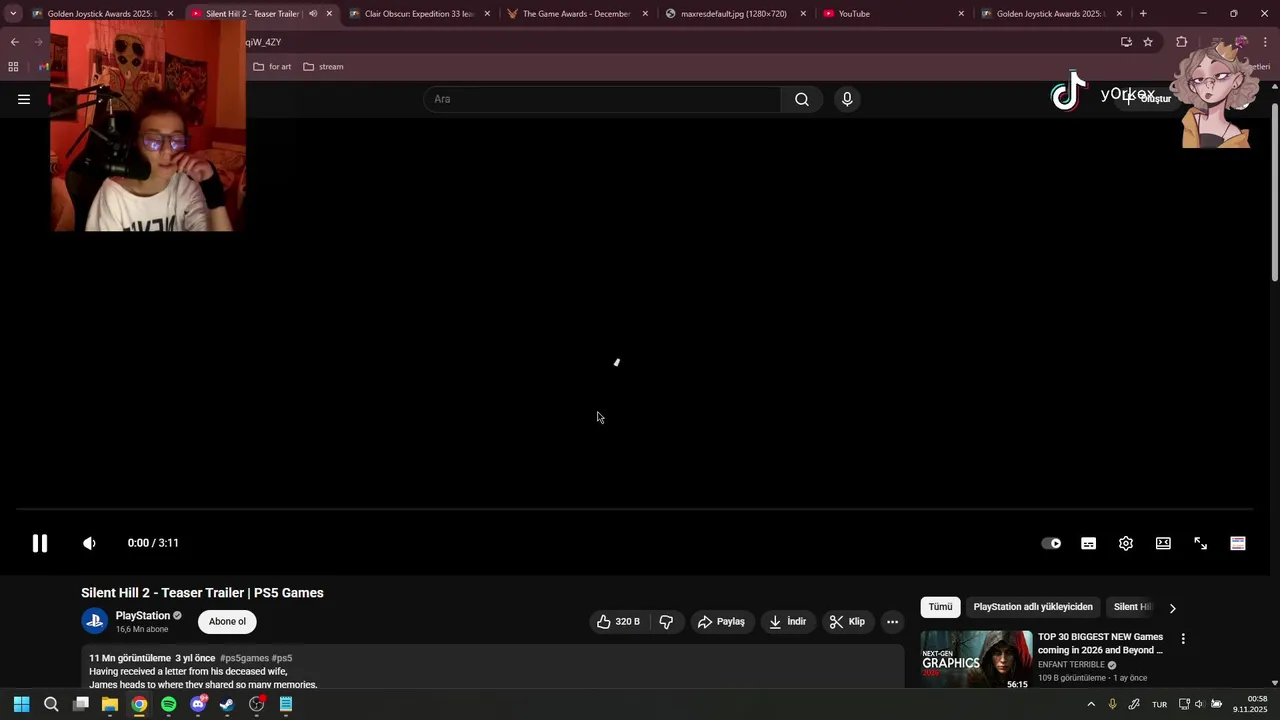Screen dimensions: 1280x720
Task: Mute audio on Silent Hill 2 tab
Action: coord(313,14)
